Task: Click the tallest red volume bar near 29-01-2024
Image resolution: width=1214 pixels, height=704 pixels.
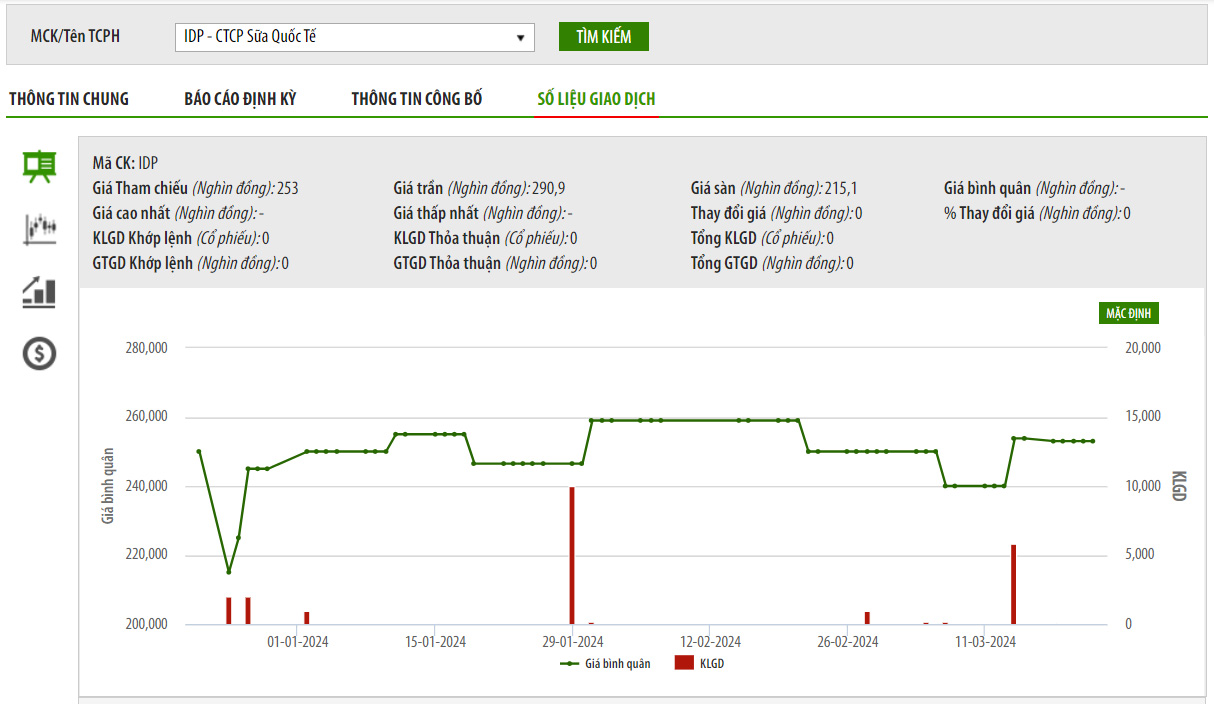Action: (572, 555)
